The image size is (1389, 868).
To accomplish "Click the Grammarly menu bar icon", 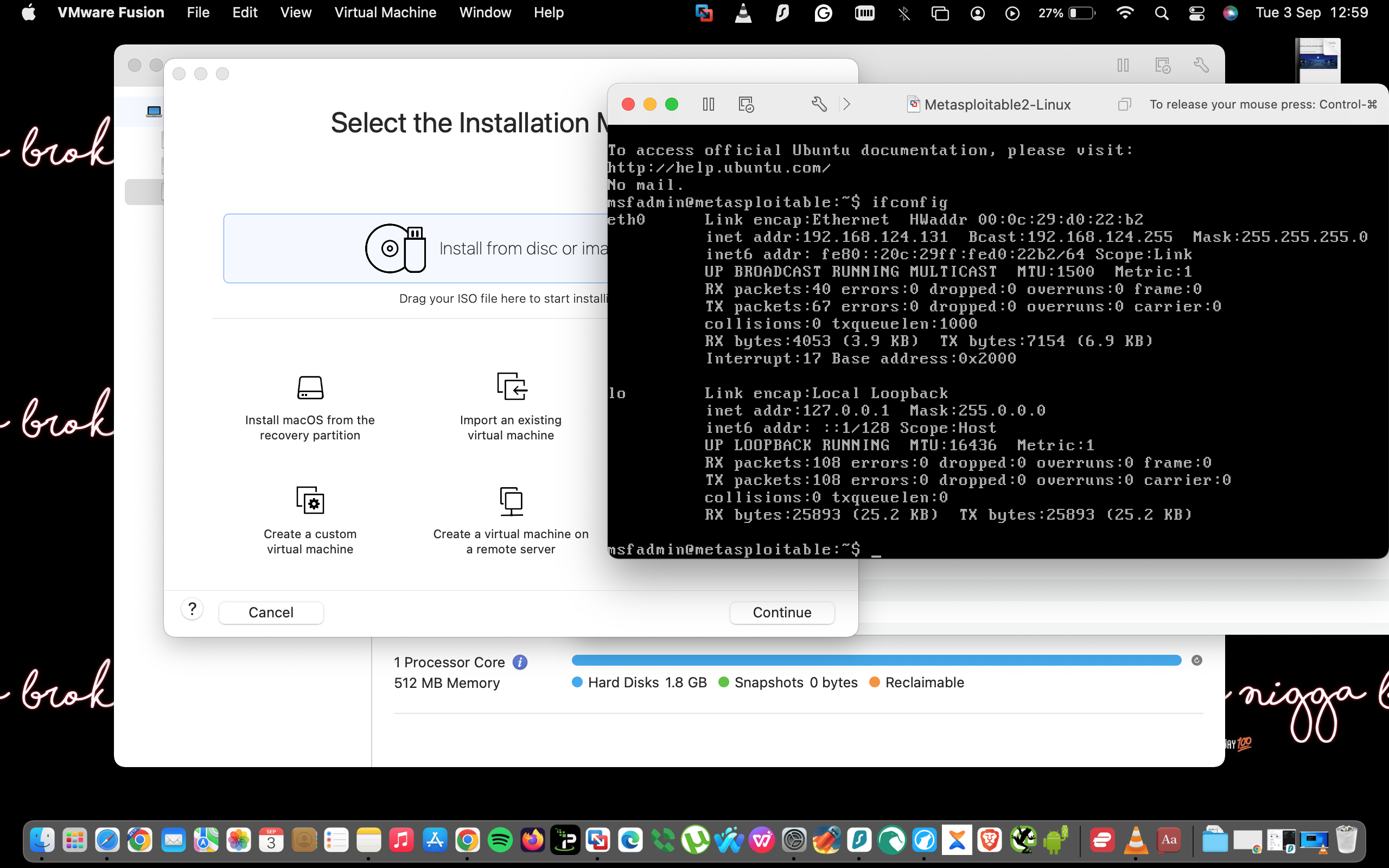I will [823, 12].
